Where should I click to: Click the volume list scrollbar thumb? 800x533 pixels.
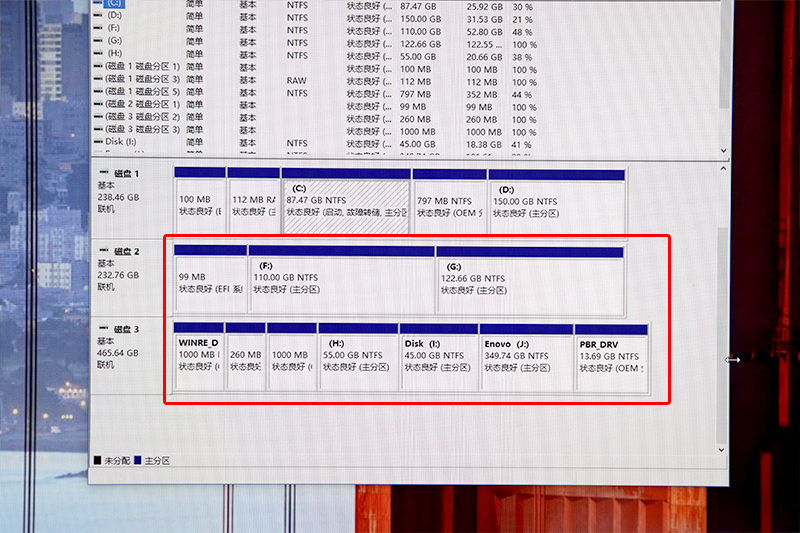pos(723,54)
